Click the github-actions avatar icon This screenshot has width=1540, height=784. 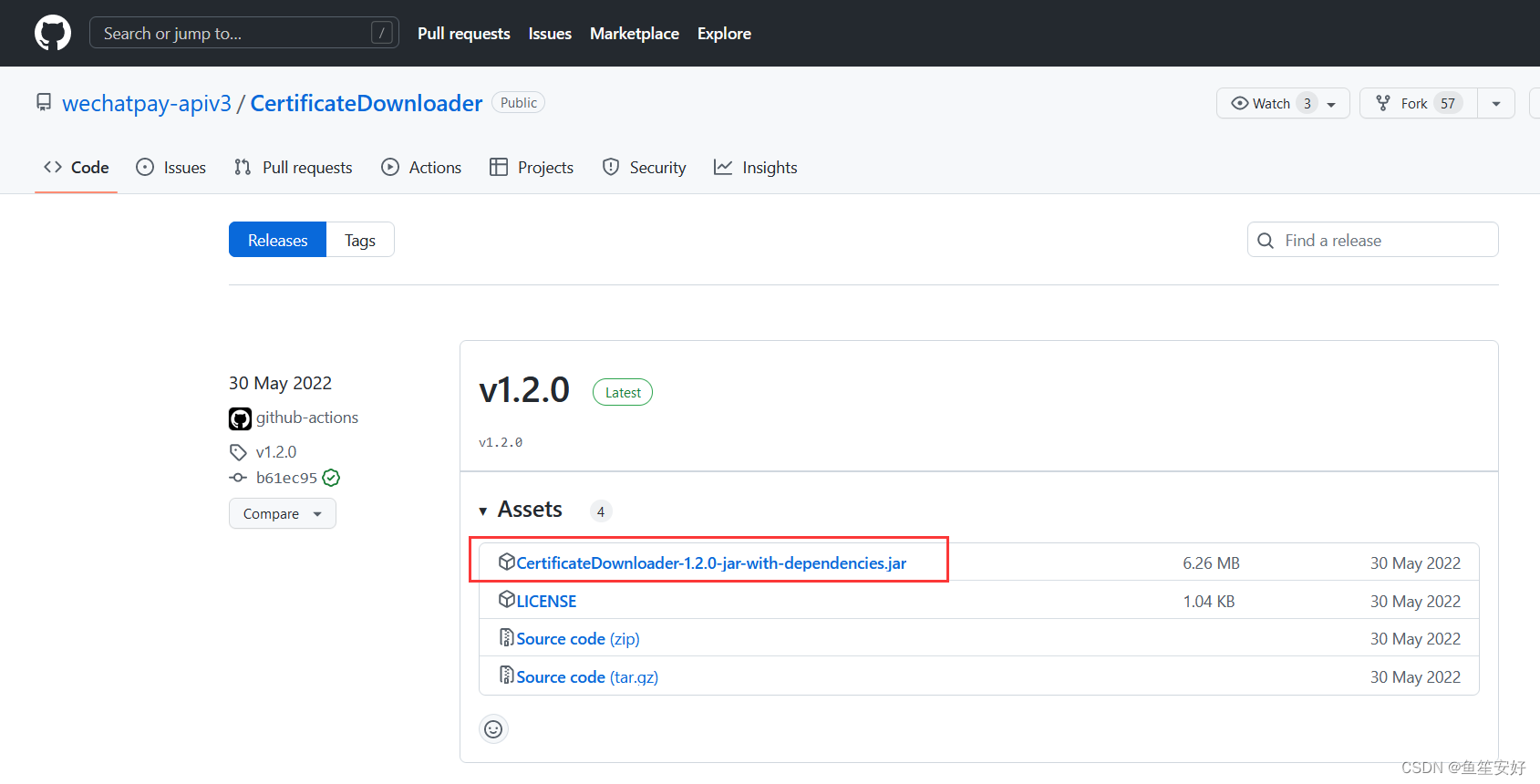240,418
